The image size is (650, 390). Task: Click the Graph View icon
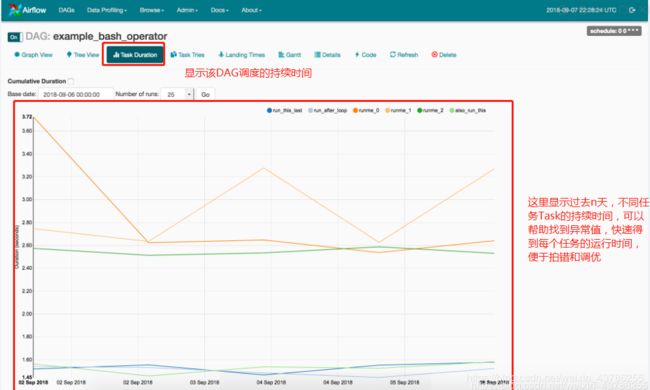tap(17, 54)
